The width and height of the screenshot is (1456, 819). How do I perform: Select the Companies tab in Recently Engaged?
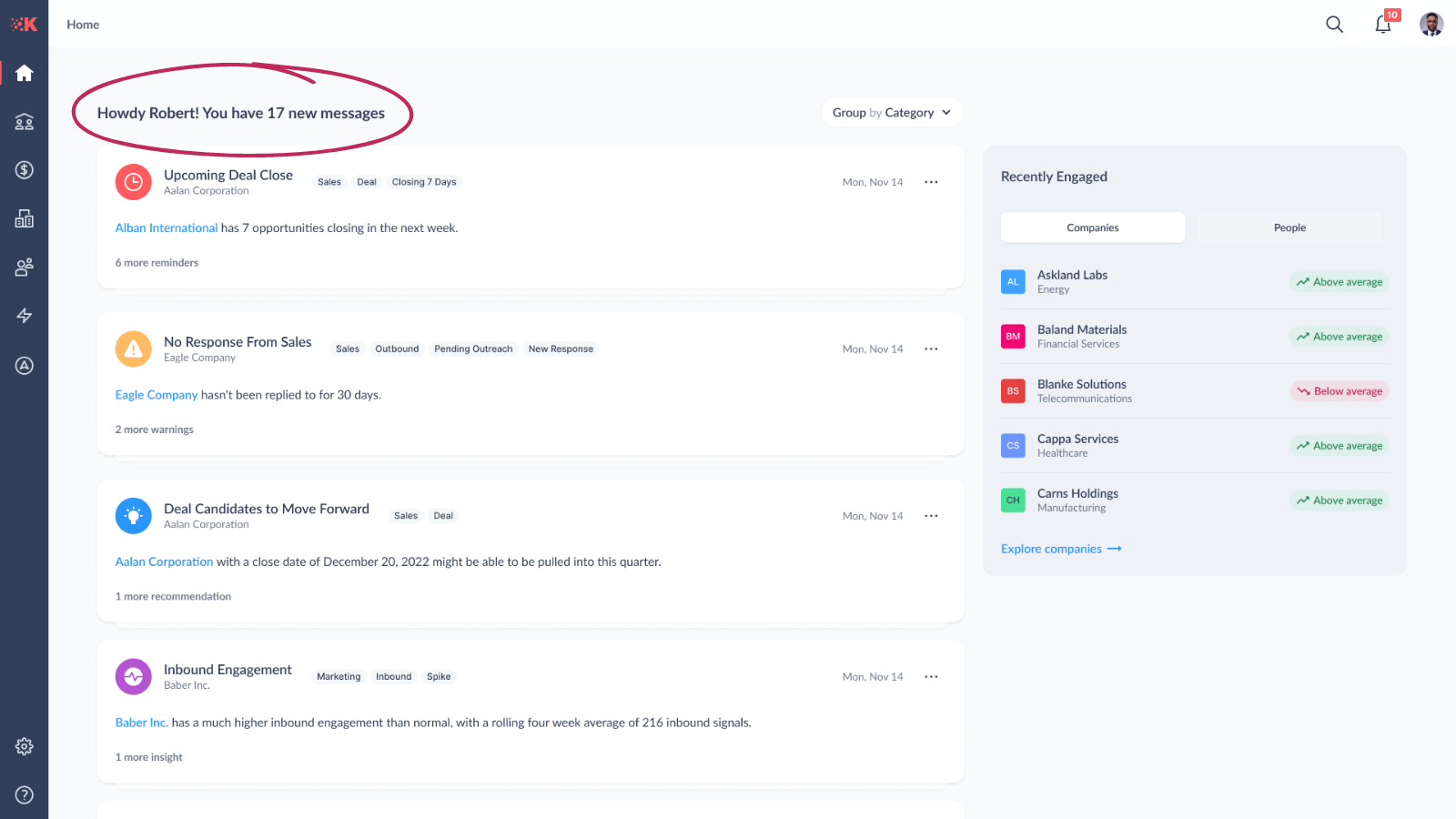[1092, 227]
